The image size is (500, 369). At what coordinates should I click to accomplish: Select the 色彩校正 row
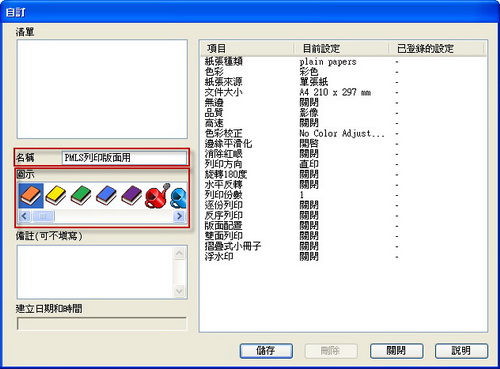coord(343,133)
